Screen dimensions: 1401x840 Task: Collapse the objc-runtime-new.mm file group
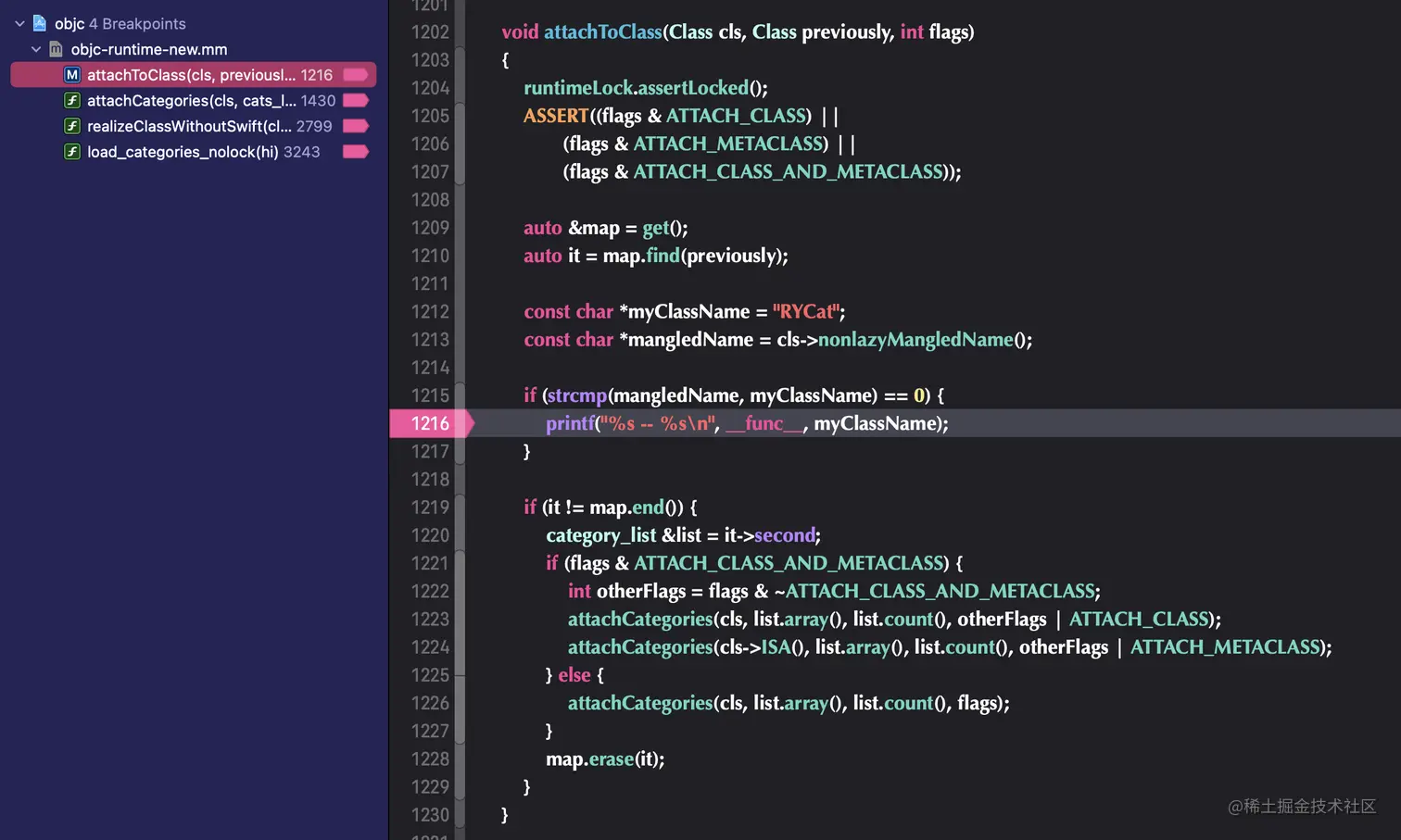click(x=36, y=49)
